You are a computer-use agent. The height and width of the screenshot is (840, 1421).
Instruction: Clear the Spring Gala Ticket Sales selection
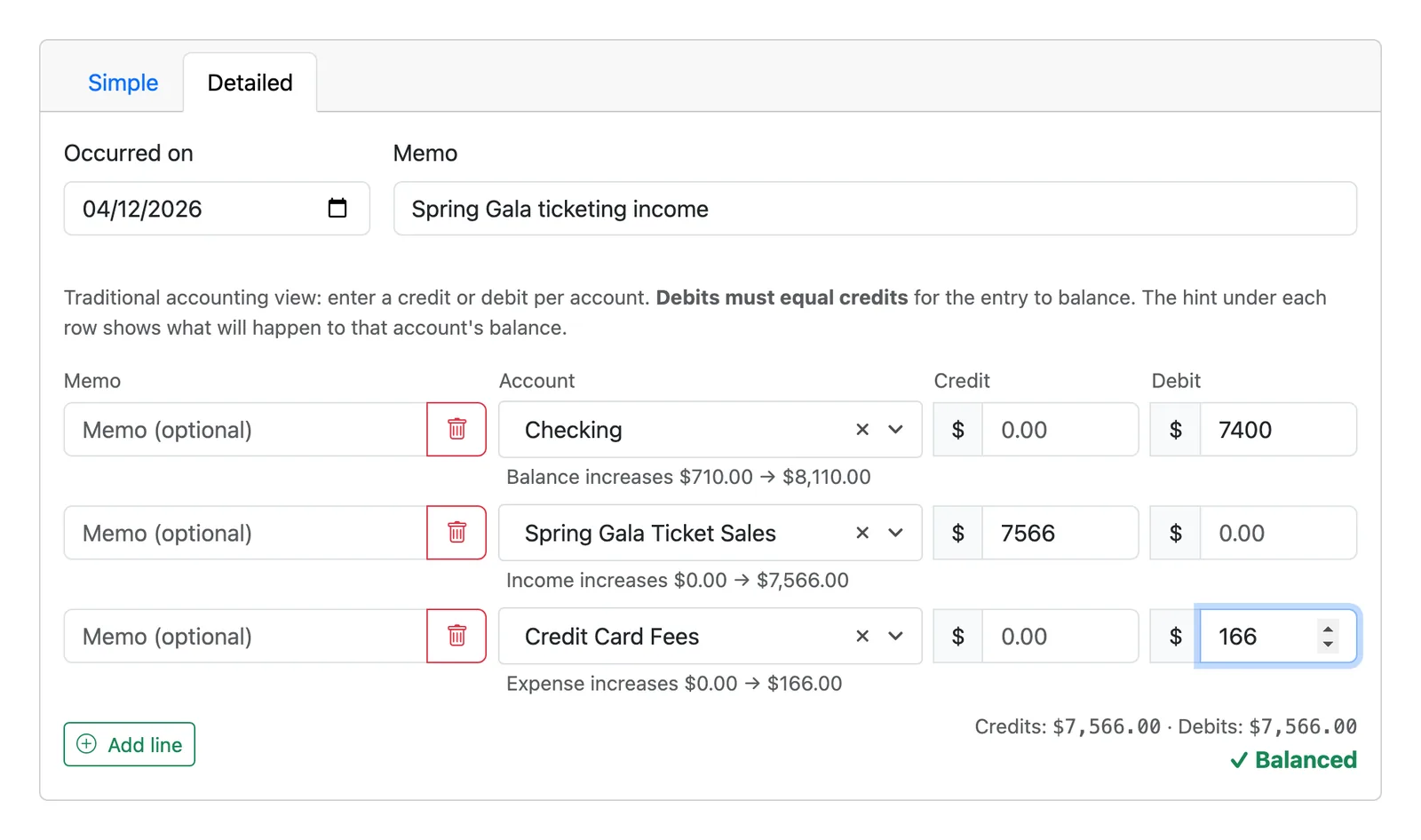[861, 533]
